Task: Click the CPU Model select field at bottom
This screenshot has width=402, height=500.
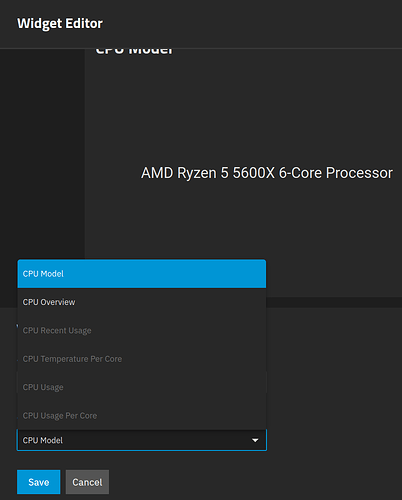Action: point(142,440)
